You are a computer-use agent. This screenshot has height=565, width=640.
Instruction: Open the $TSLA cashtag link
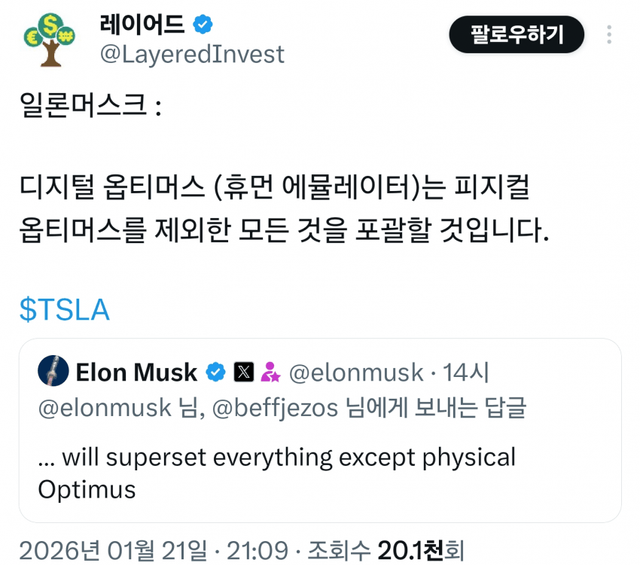[64, 310]
